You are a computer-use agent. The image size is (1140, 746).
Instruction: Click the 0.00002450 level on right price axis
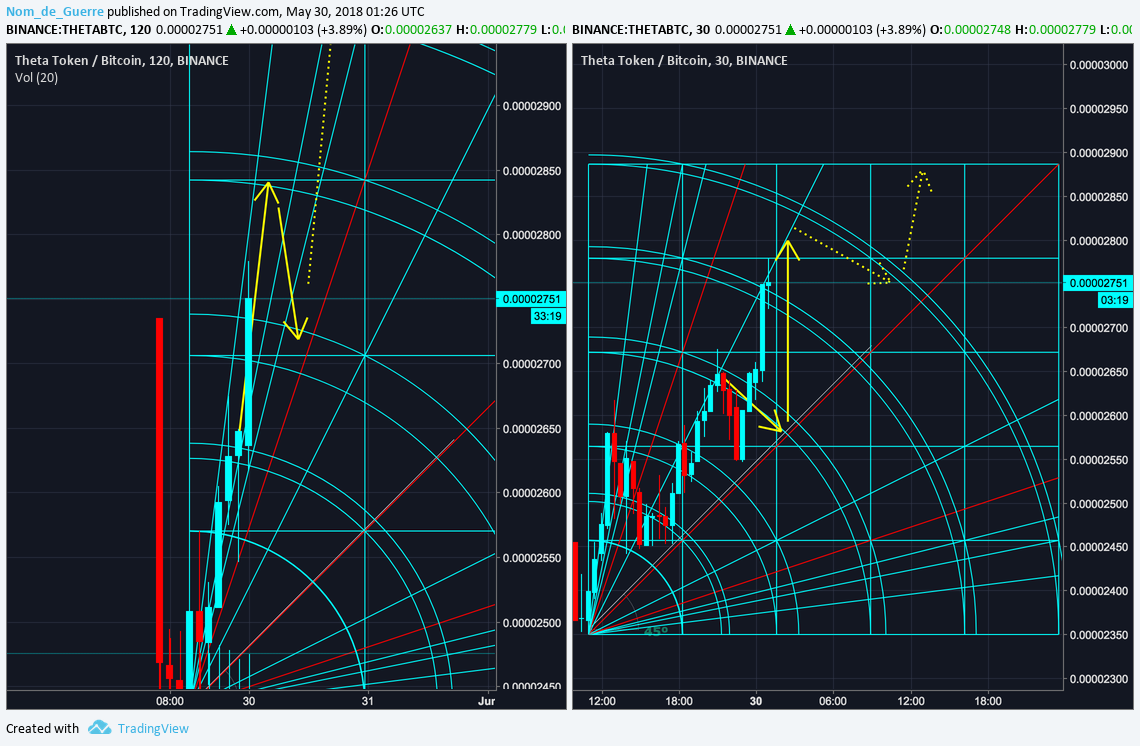1099,548
